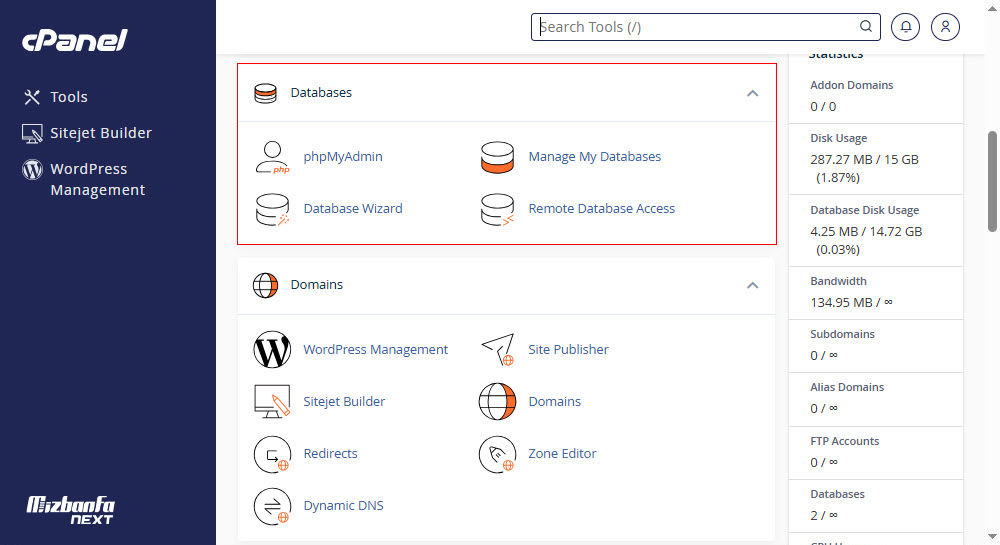Click the orange Domains globe icon
The height and width of the screenshot is (545, 1000).
tap(497, 402)
